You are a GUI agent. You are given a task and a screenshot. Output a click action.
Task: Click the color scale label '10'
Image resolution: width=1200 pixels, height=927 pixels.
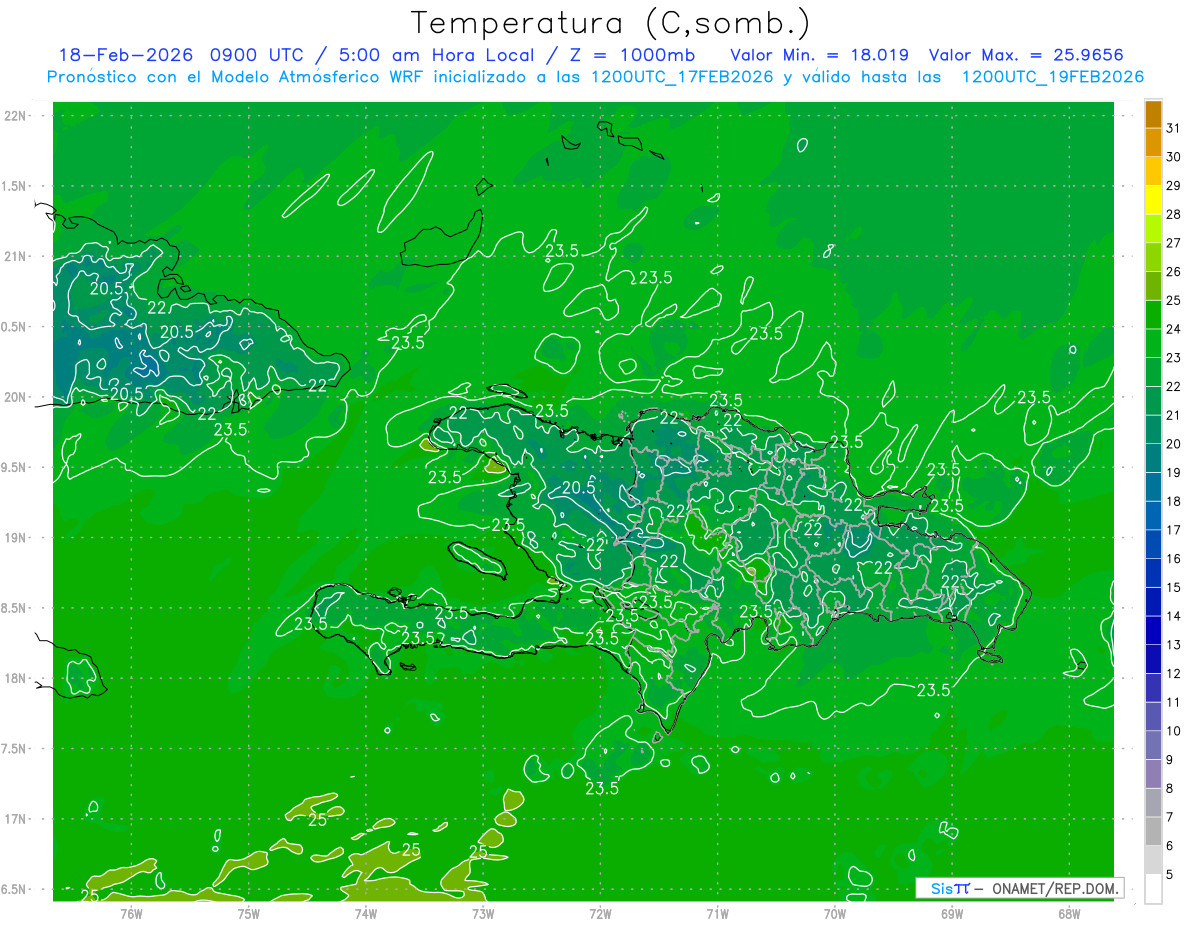(x=1174, y=731)
